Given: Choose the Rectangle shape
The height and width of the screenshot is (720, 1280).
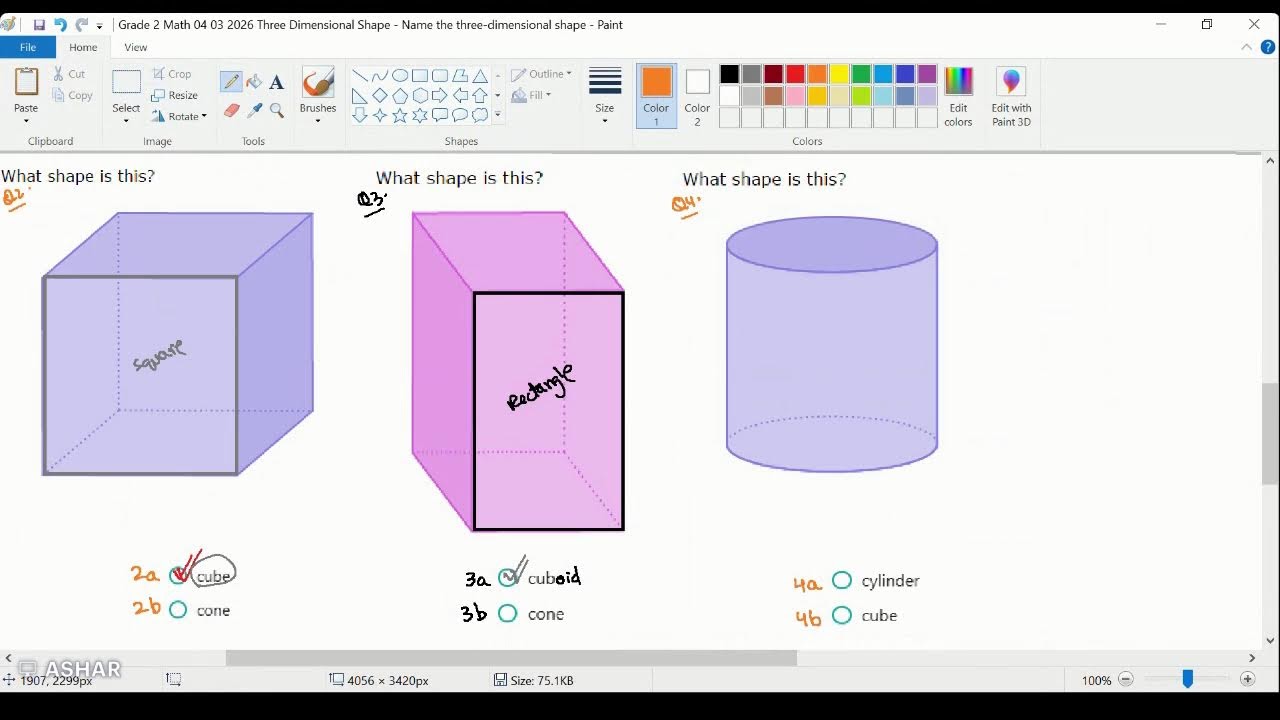Looking at the screenshot, I should (x=420, y=76).
